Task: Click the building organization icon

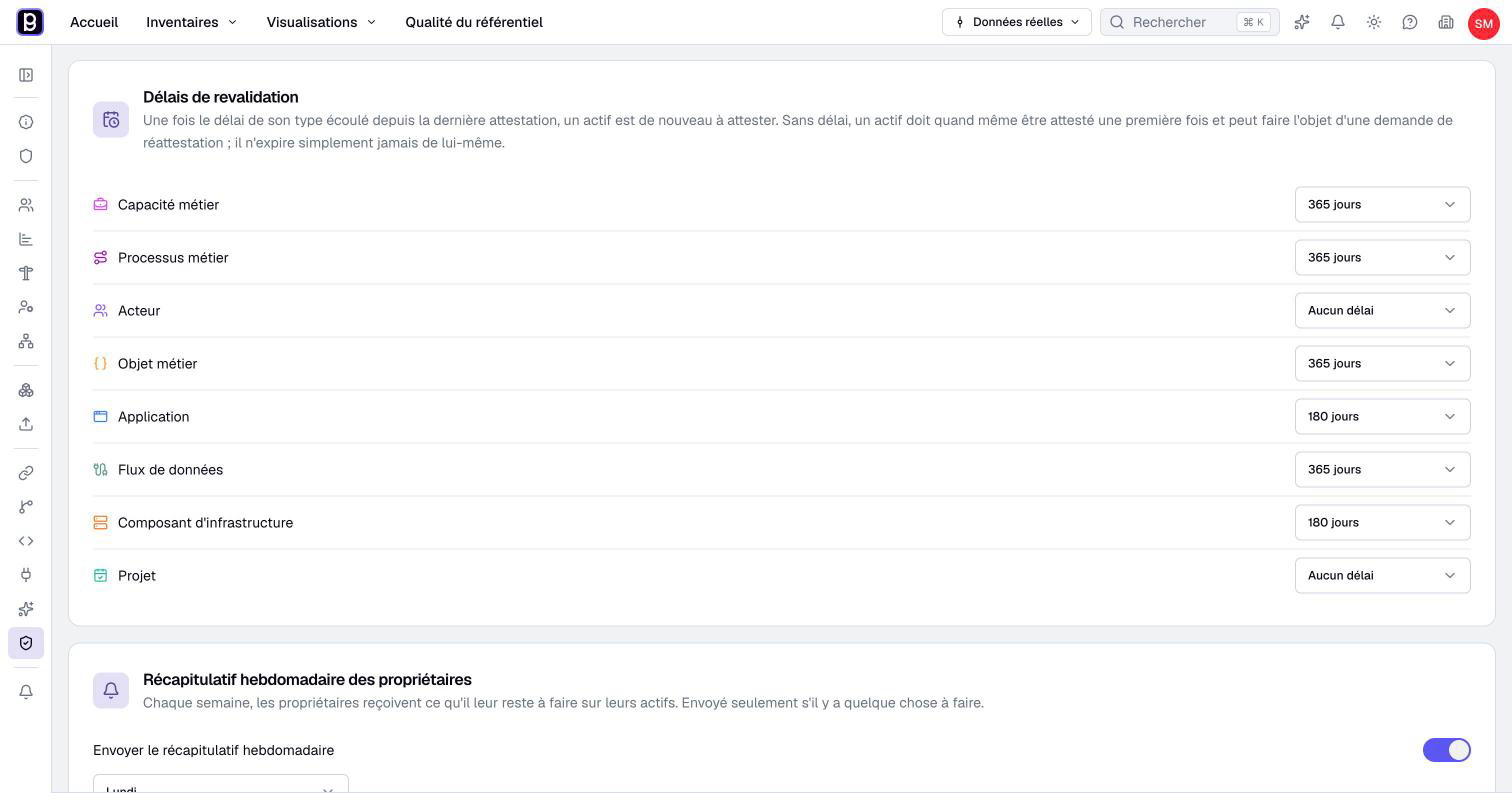Action: pos(1446,22)
